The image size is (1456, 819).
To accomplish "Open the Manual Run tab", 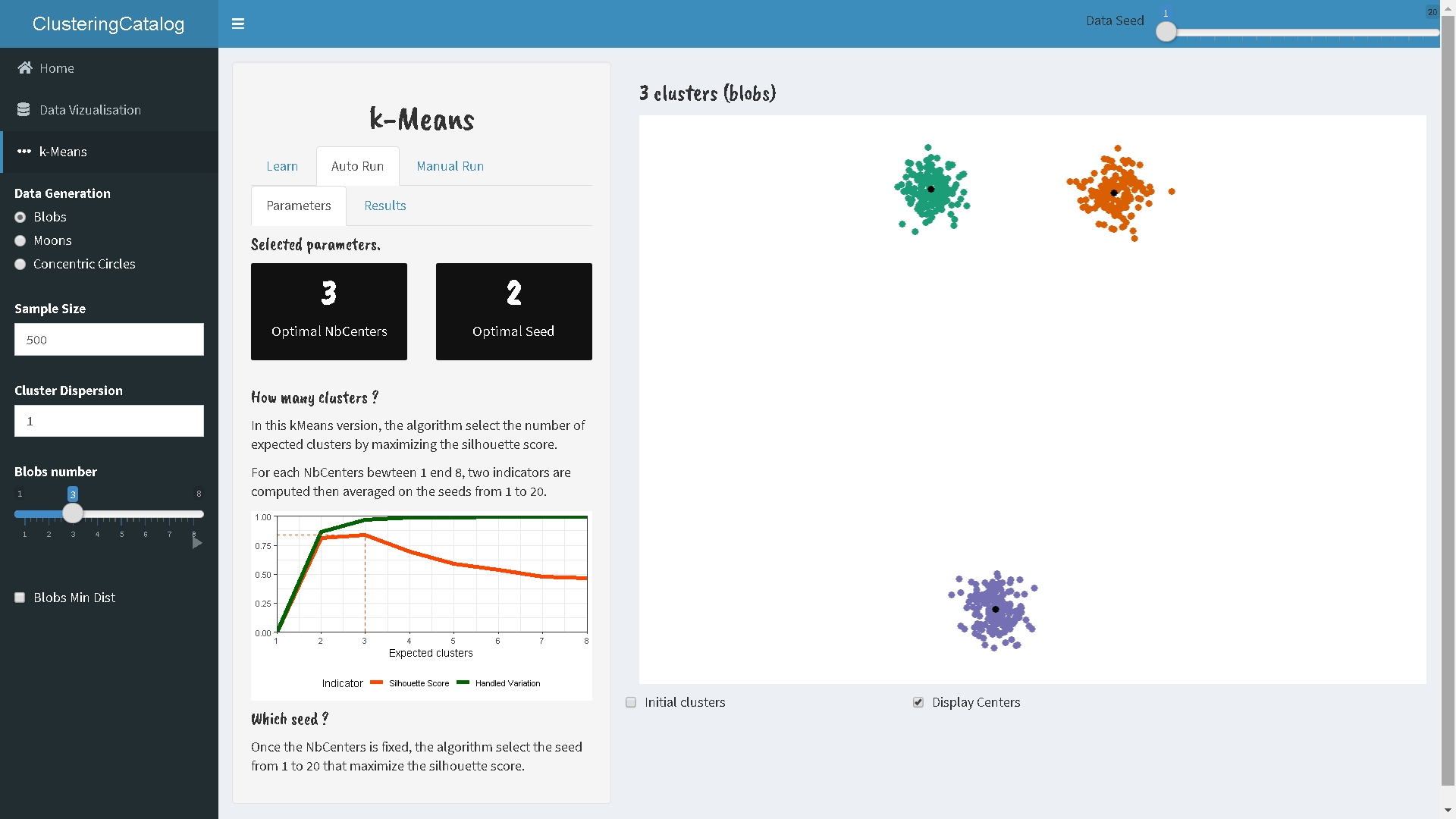I will tap(450, 166).
